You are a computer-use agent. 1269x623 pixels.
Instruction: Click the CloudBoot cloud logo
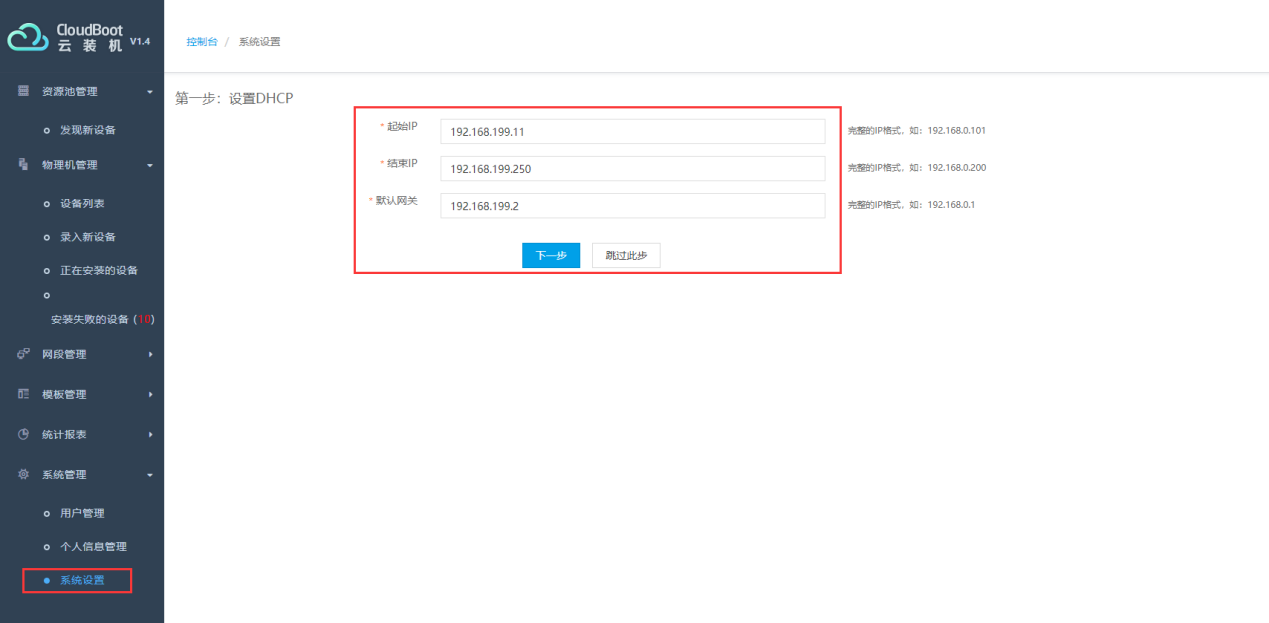click(x=28, y=38)
